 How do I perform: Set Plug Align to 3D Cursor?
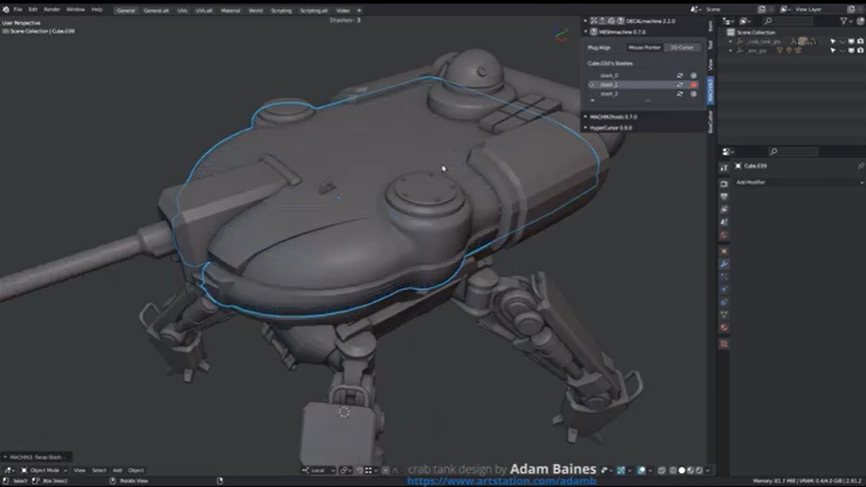pos(682,47)
